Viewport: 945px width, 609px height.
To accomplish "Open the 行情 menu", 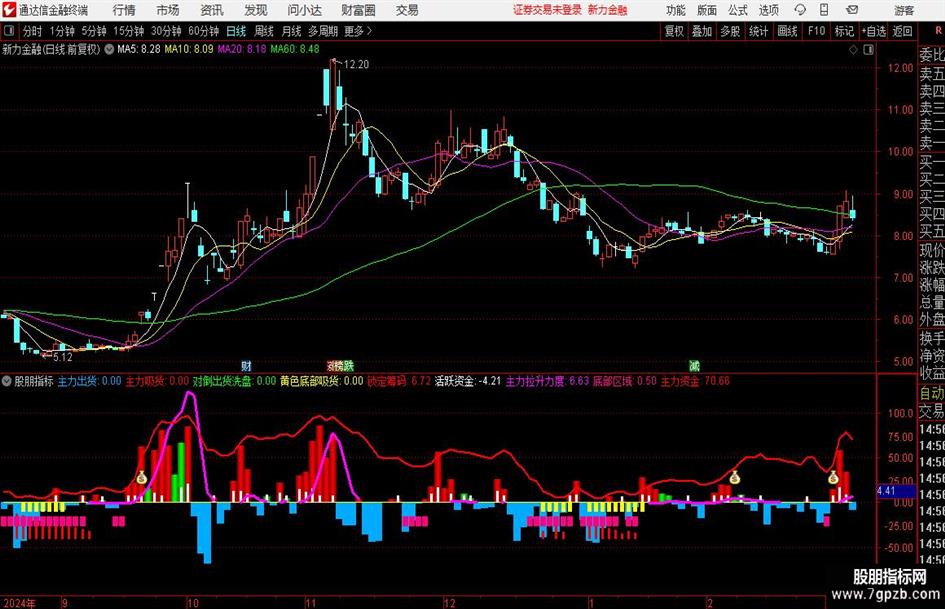I will tap(124, 10).
